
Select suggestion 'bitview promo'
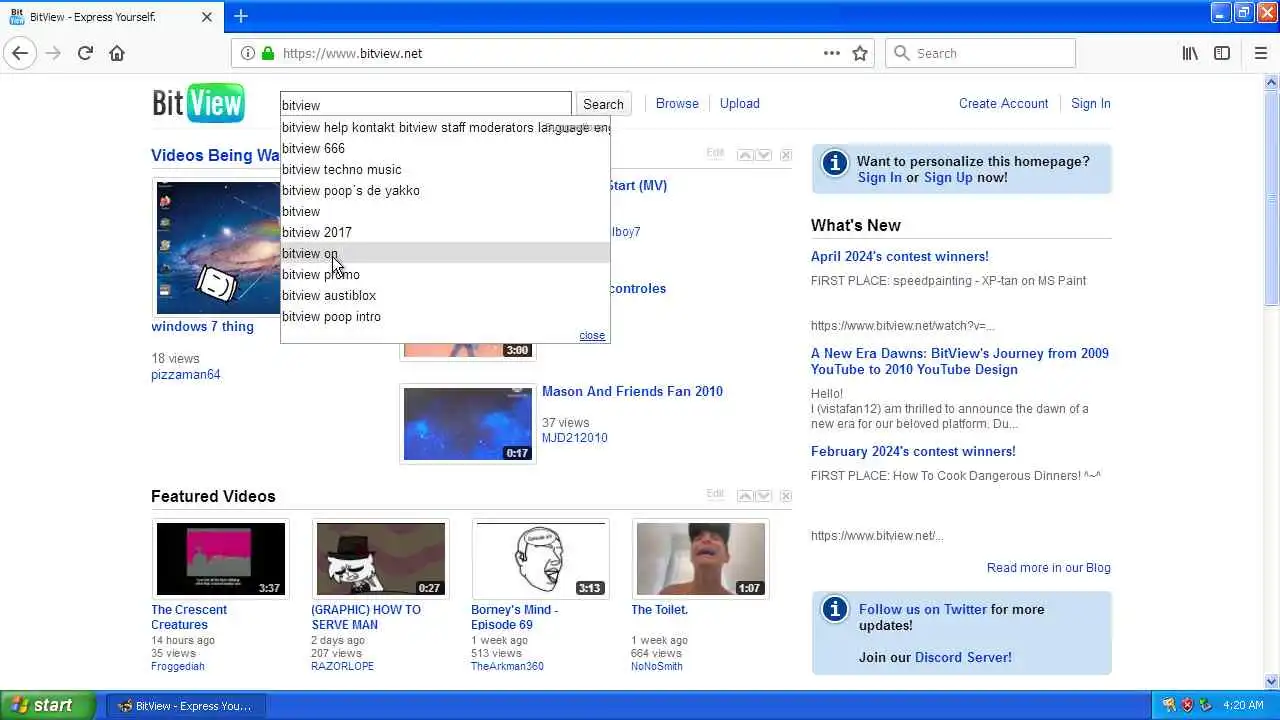445,274
